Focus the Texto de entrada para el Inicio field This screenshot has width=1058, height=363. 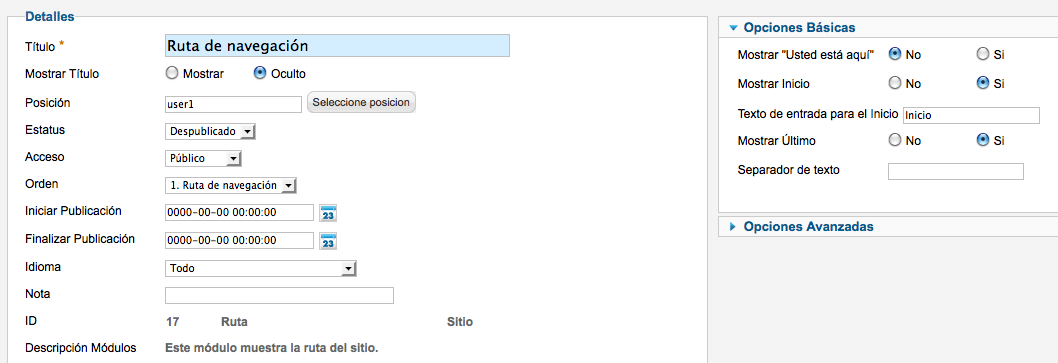click(971, 115)
